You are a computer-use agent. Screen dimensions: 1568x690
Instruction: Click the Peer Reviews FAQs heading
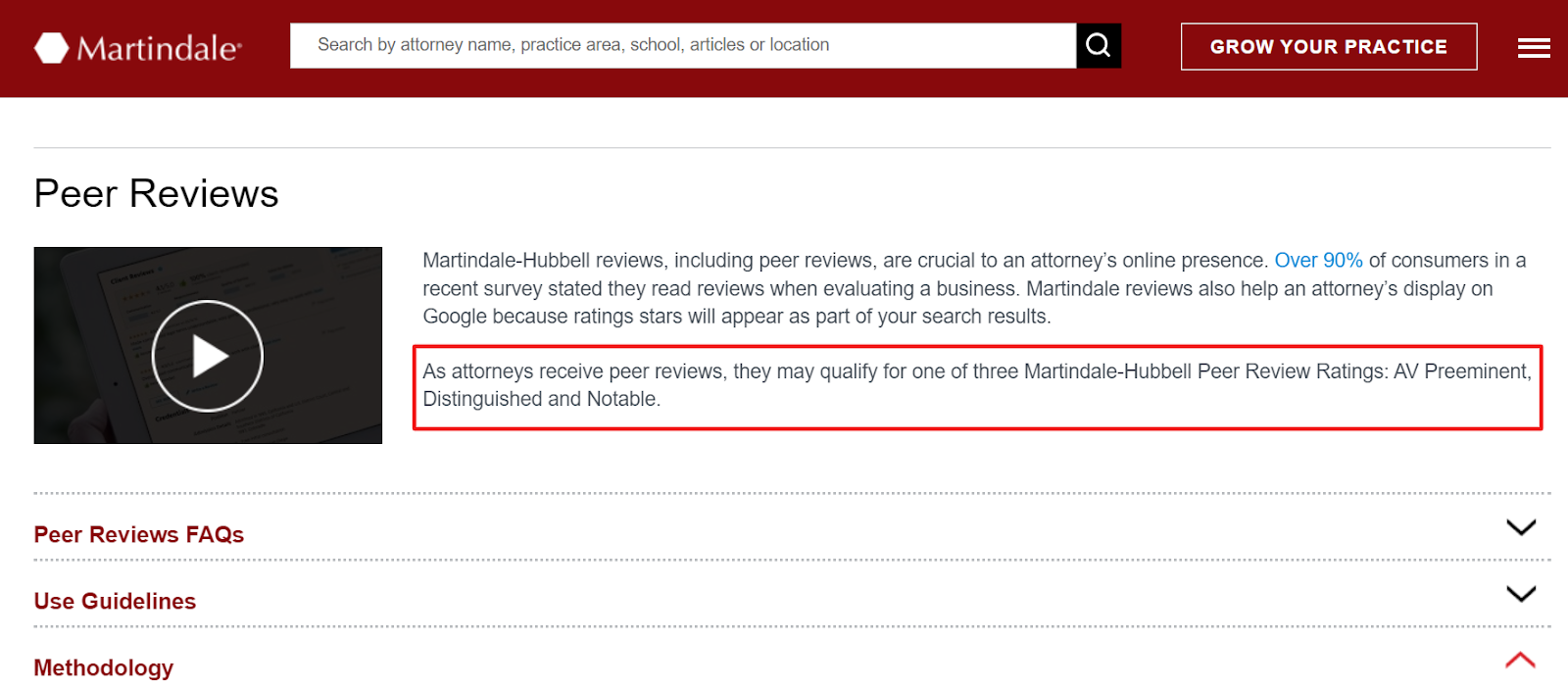tap(139, 534)
